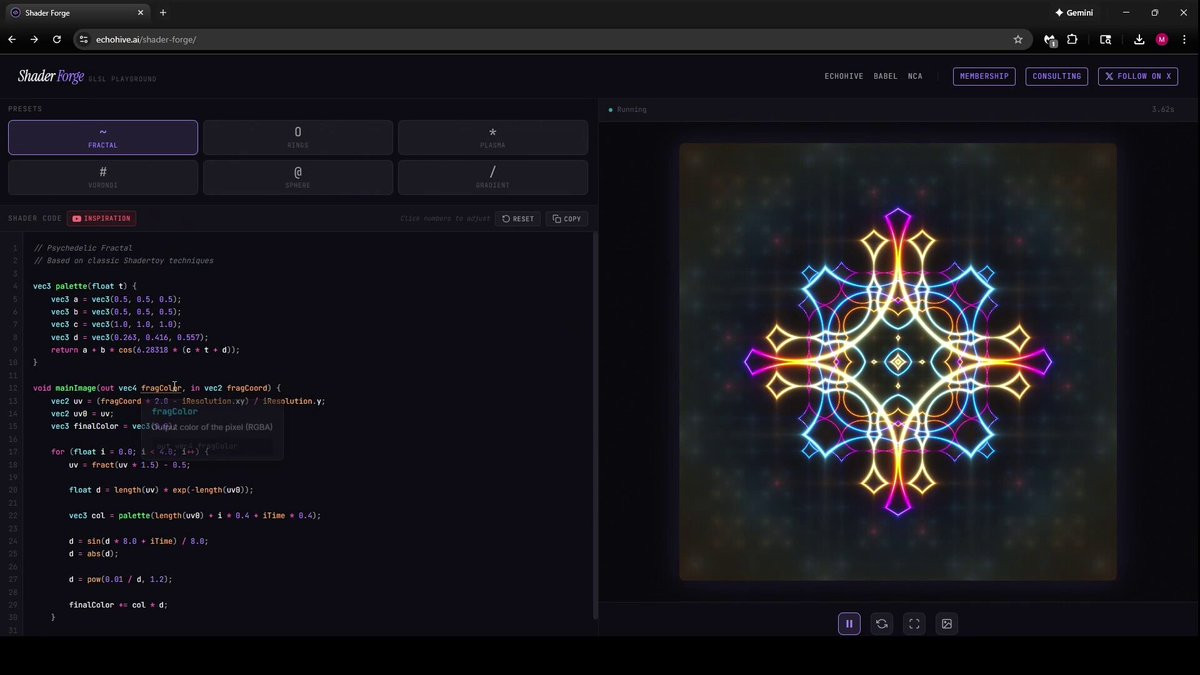The image size is (1200, 675).
Task: Save a screenshot using the image icon
Action: (946, 623)
